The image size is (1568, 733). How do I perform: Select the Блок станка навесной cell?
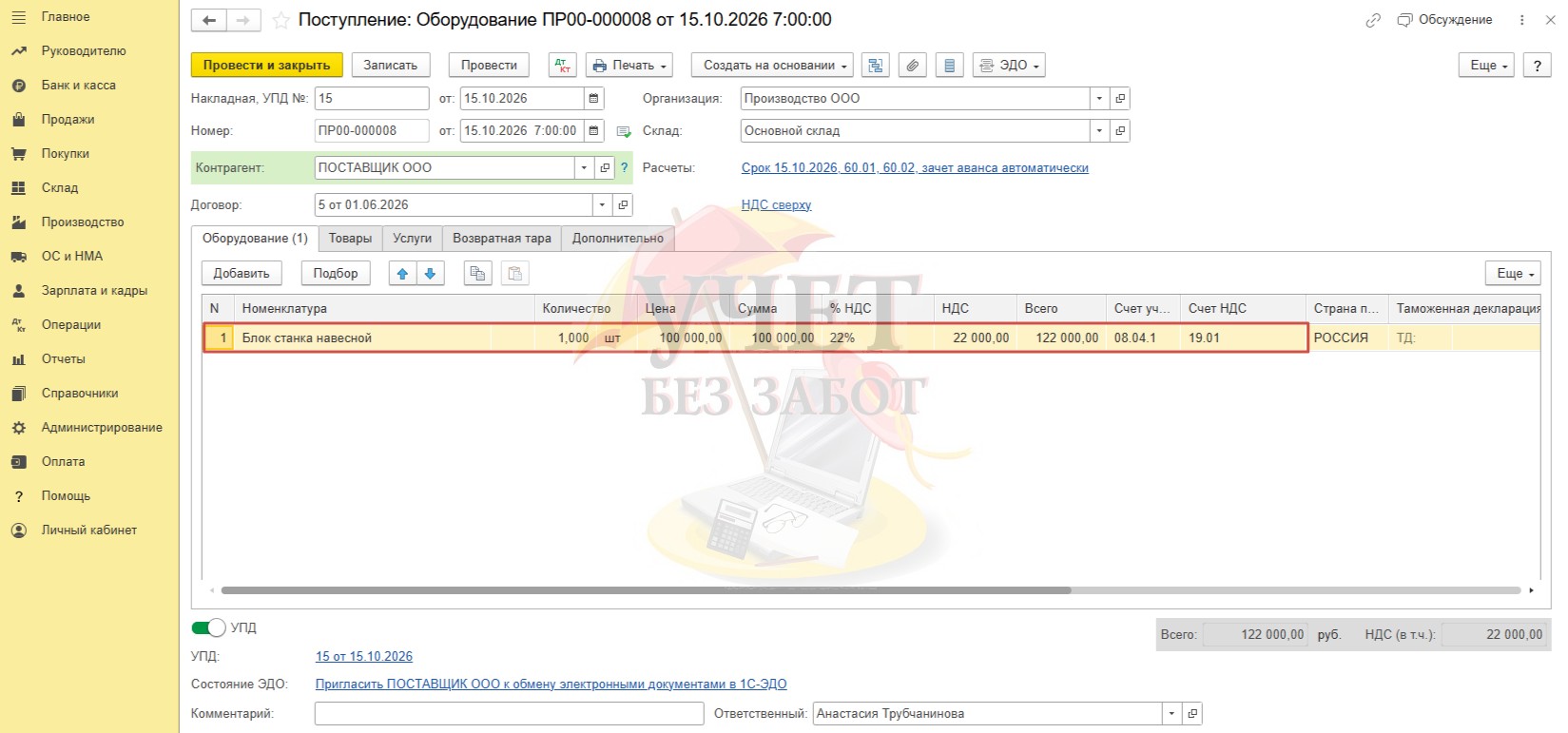click(x=384, y=338)
